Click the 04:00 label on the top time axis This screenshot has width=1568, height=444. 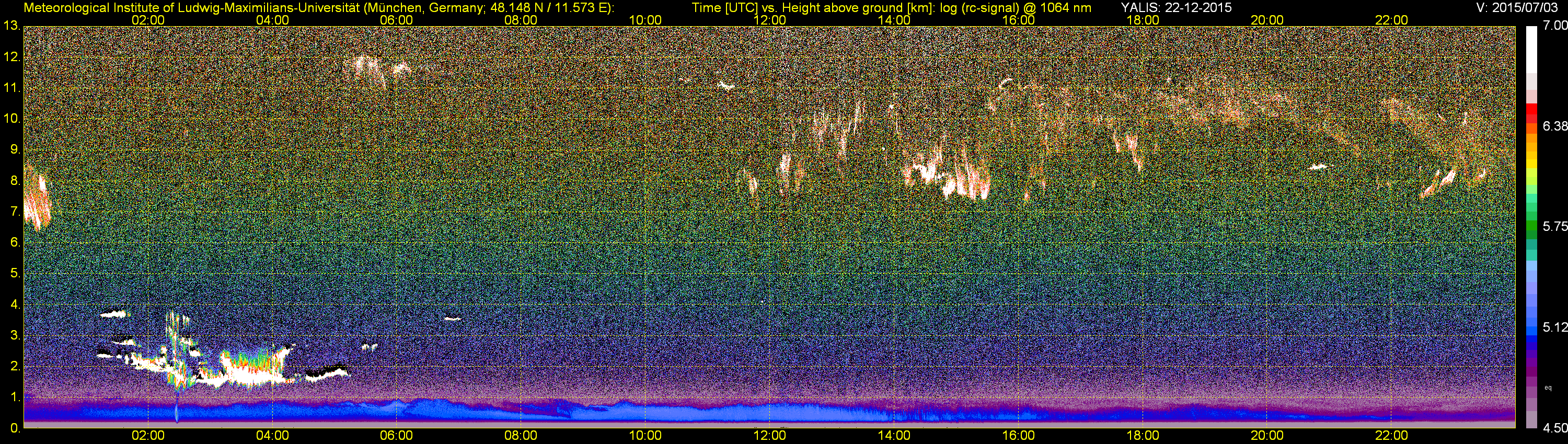pos(273,20)
